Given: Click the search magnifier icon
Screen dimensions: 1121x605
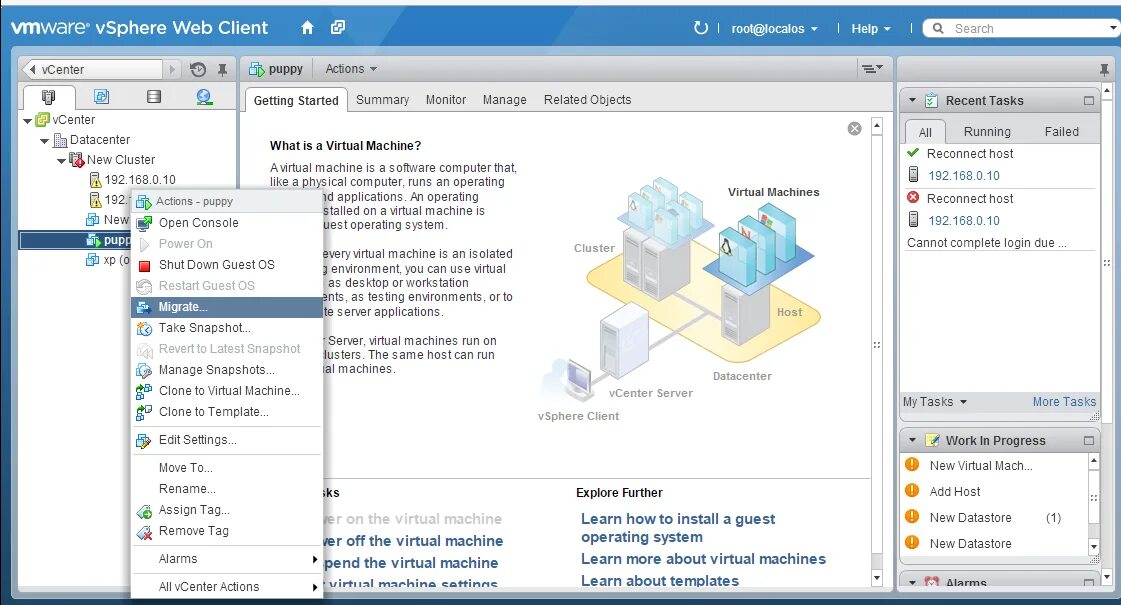Looking at the screenshot, I should pos(938,29).
